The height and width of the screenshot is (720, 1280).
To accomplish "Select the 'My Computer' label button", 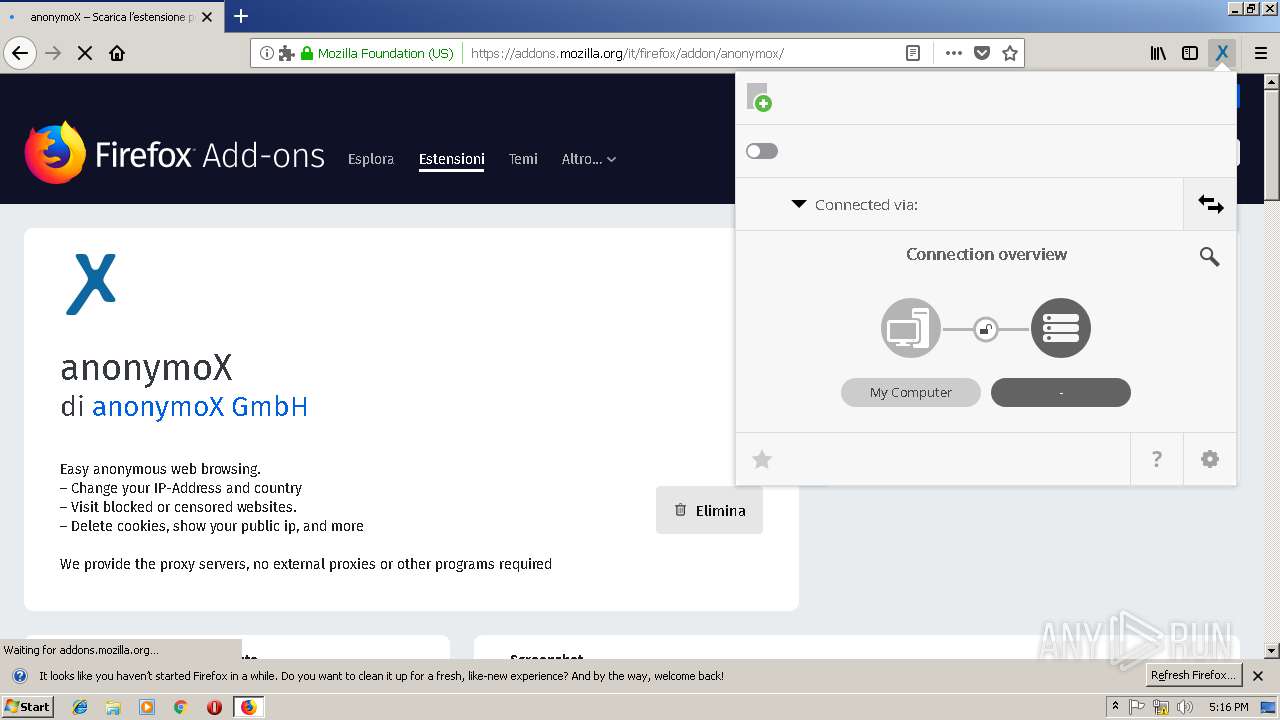I will point(911,392).
